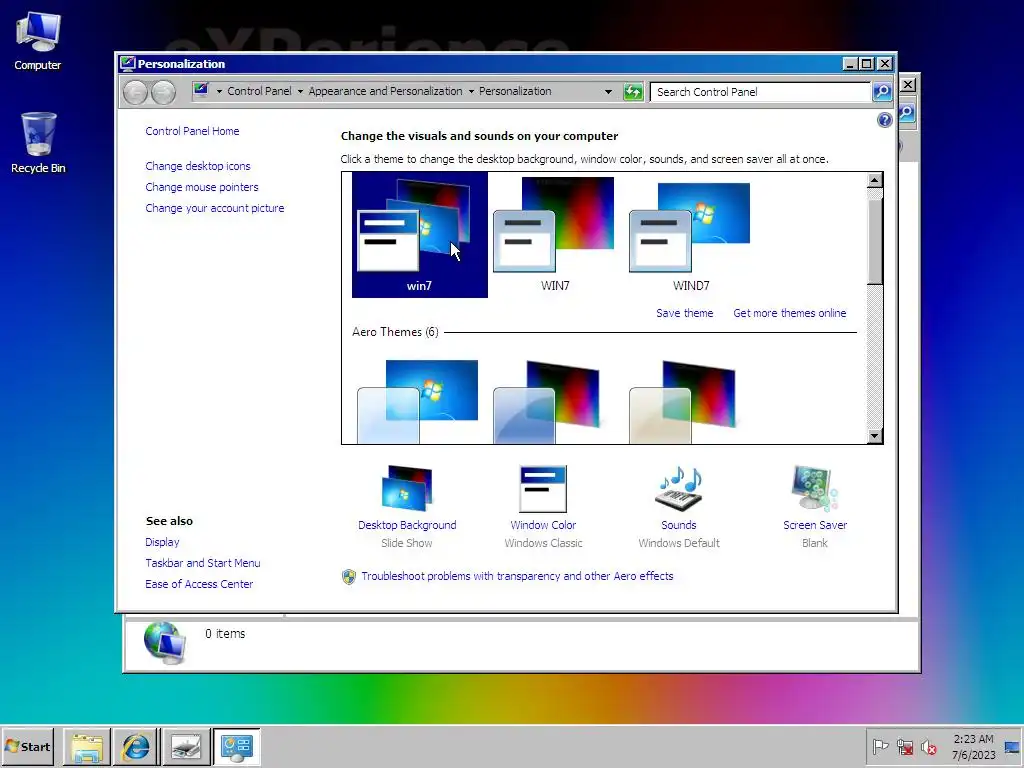
Task: Click the Forward navigation arrow button
Action: pos(163,92)
